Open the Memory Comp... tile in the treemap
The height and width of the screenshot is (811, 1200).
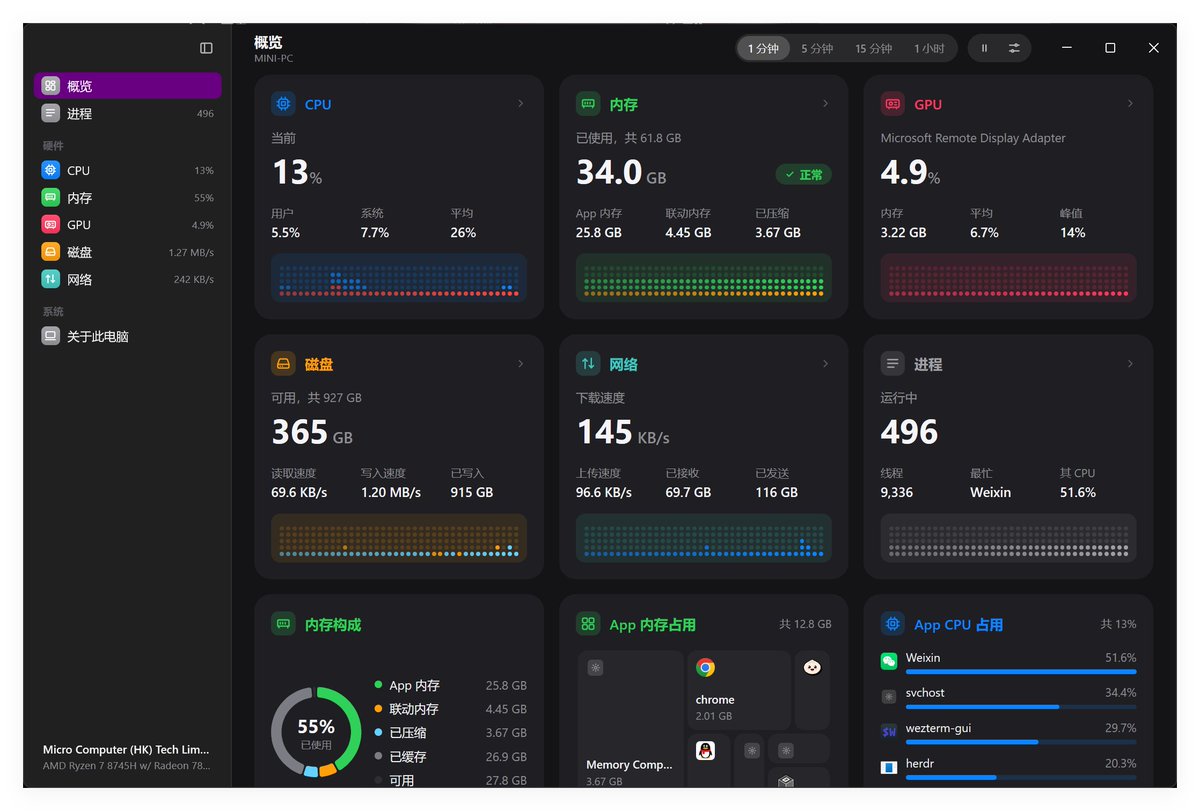click(x=630, y=720)
